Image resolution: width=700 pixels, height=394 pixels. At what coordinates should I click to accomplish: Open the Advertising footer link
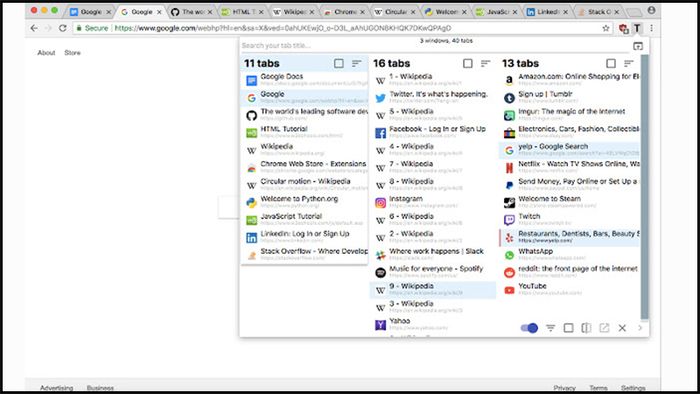tap(56, 388)
